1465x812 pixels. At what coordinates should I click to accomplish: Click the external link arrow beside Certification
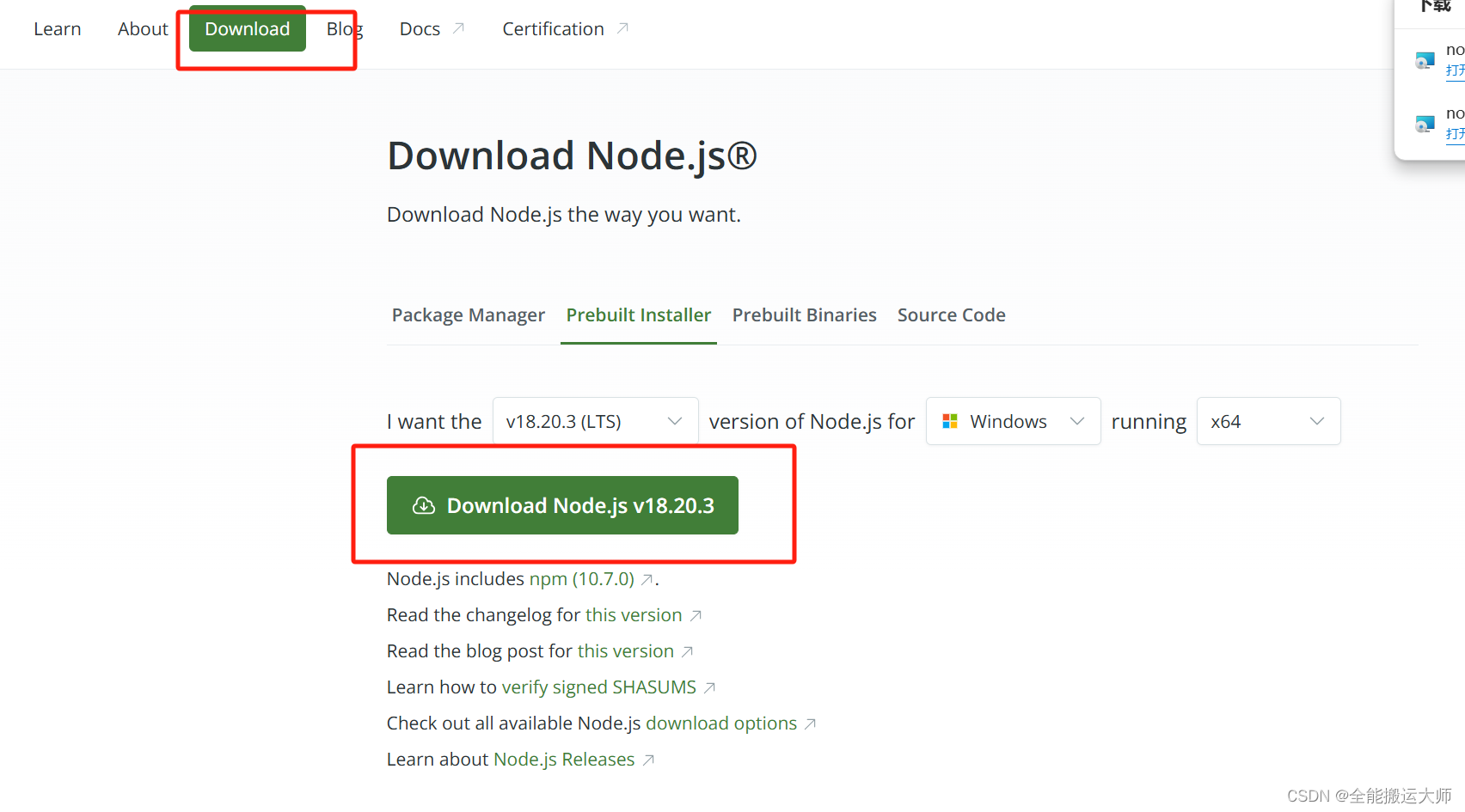click(622, 27)
